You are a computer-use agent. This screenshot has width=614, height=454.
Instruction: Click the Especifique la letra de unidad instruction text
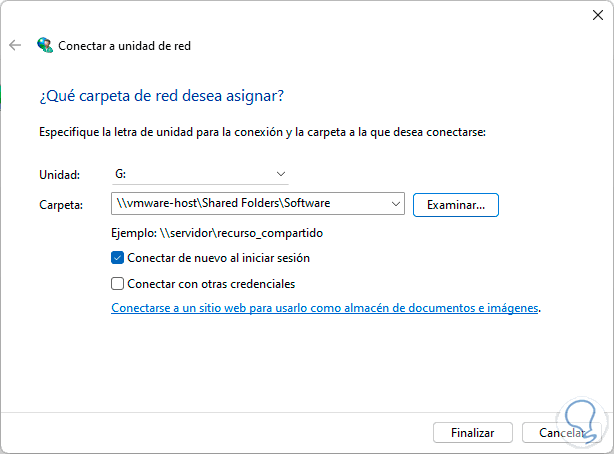click(262, 131)
